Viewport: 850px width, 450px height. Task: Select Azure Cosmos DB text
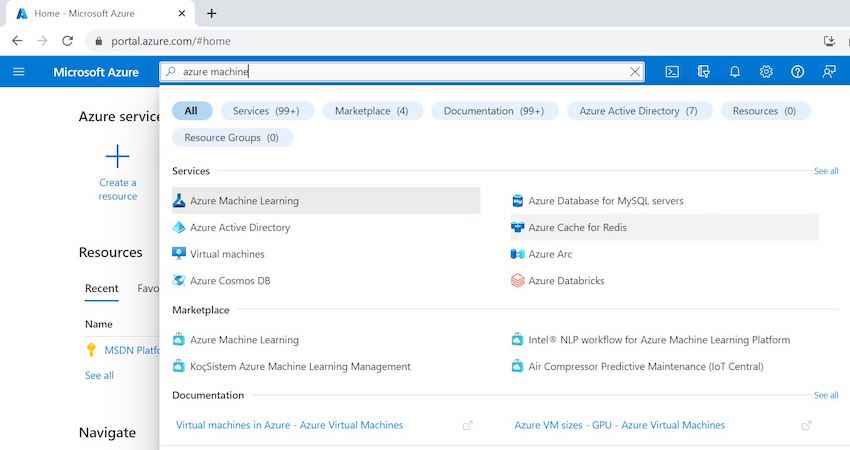pyautogui.click(x=230, y=280)
